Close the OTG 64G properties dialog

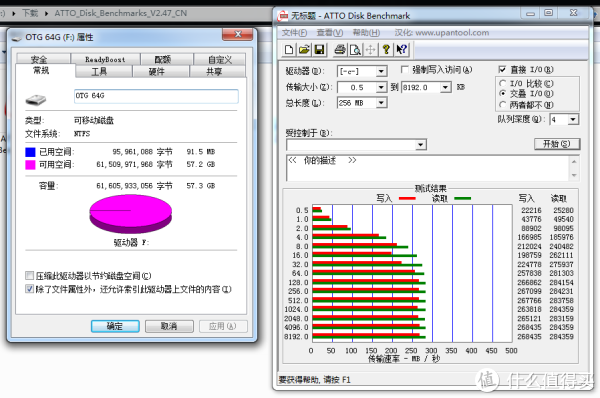click(x=238, y=34)
